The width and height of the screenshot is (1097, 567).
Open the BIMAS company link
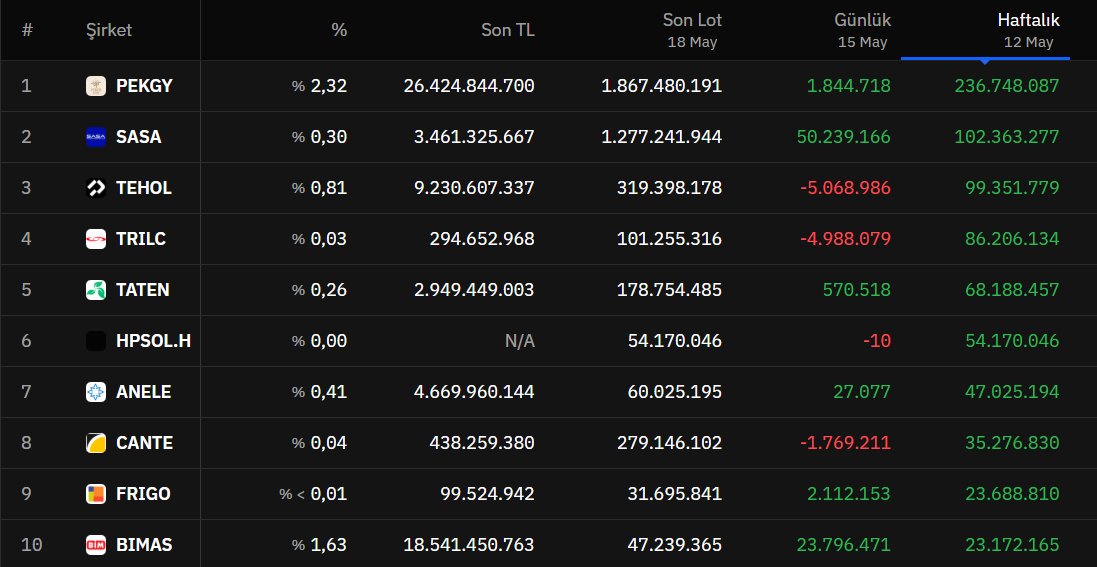[x=144, y=545]
